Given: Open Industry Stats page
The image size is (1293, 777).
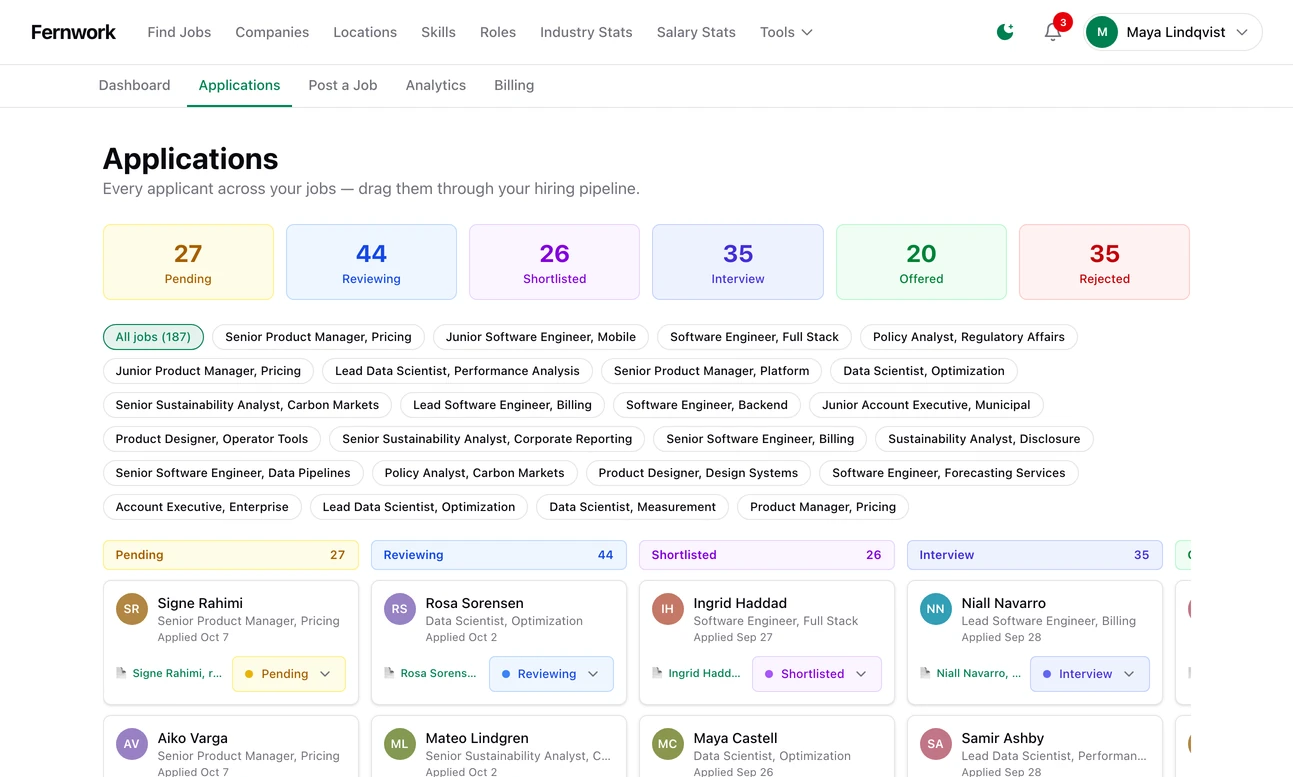Looking at the screenshot, I should tap(586, 32).
